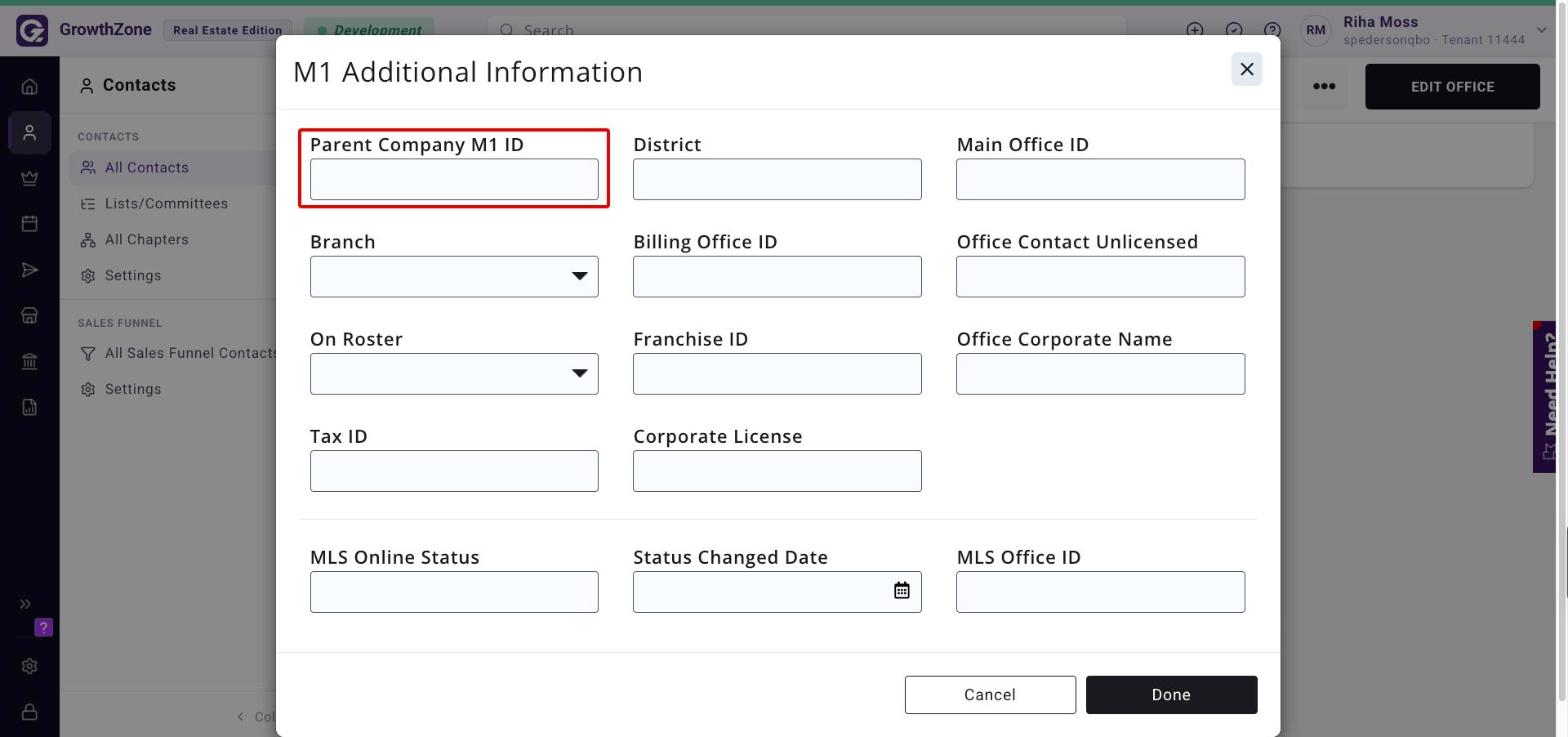Open the storefront icon in the left sidebar
Image resolution: width=1568 pixels, height=737 pixels.
[x=30, y=315]
